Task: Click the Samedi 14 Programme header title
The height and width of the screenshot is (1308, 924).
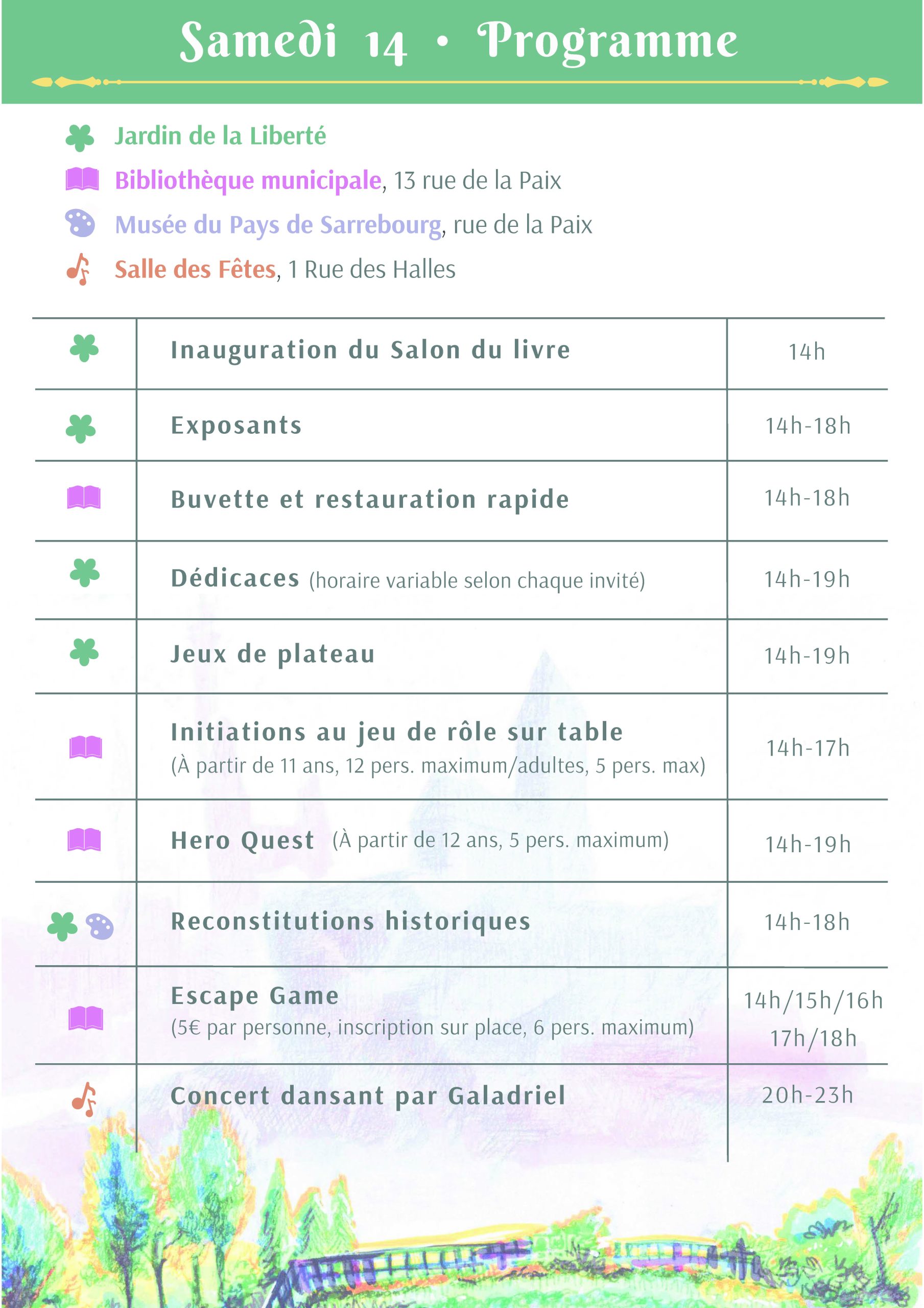Action: coord(459,41)
